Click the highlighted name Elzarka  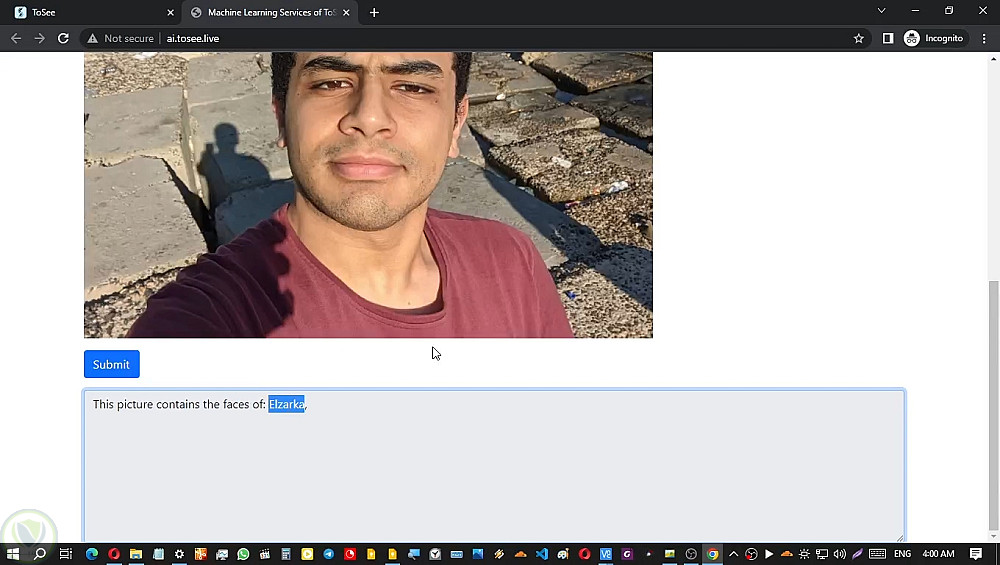[286, 404]
